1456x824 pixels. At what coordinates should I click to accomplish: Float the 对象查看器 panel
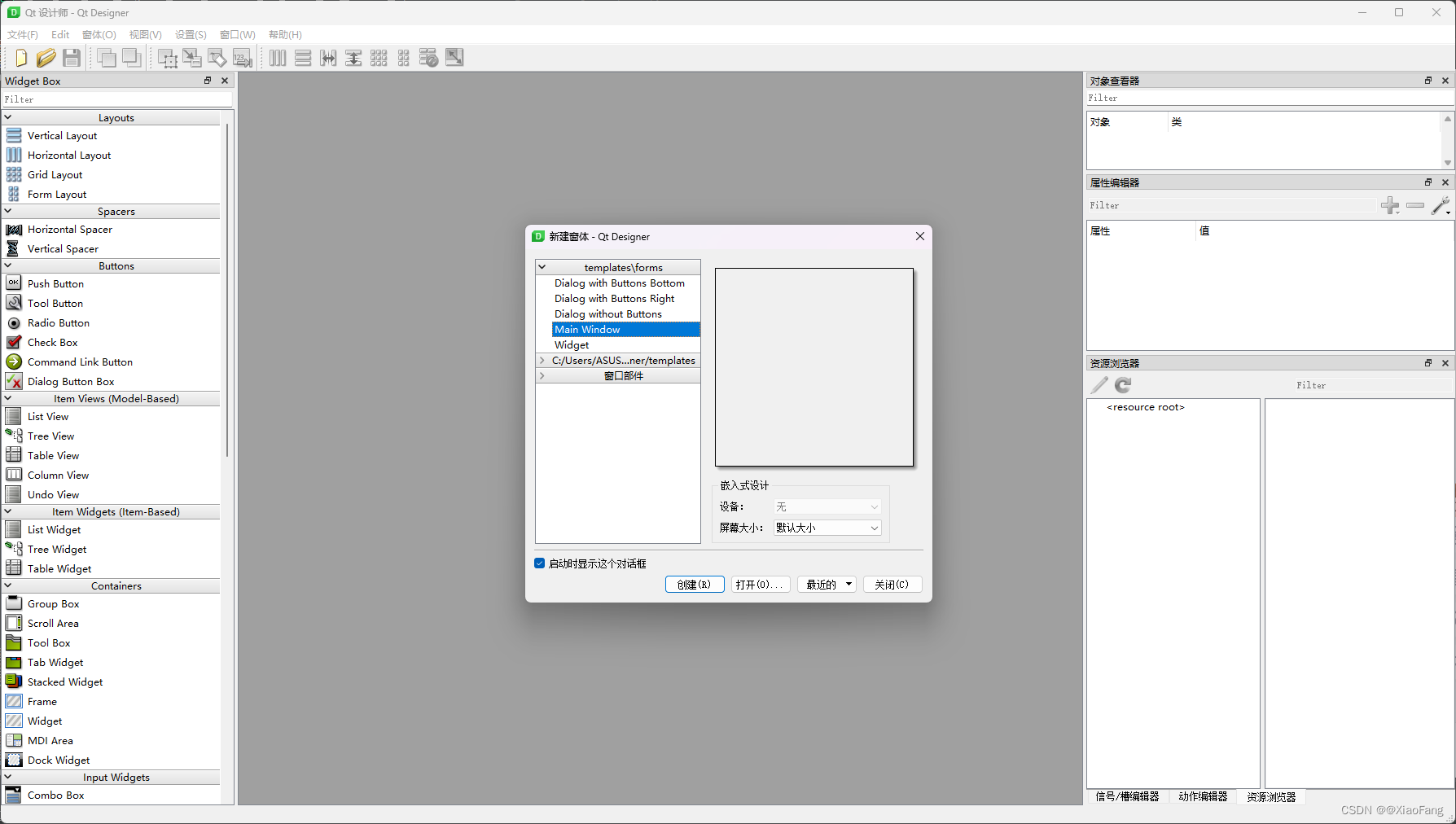coord(1427,81)
